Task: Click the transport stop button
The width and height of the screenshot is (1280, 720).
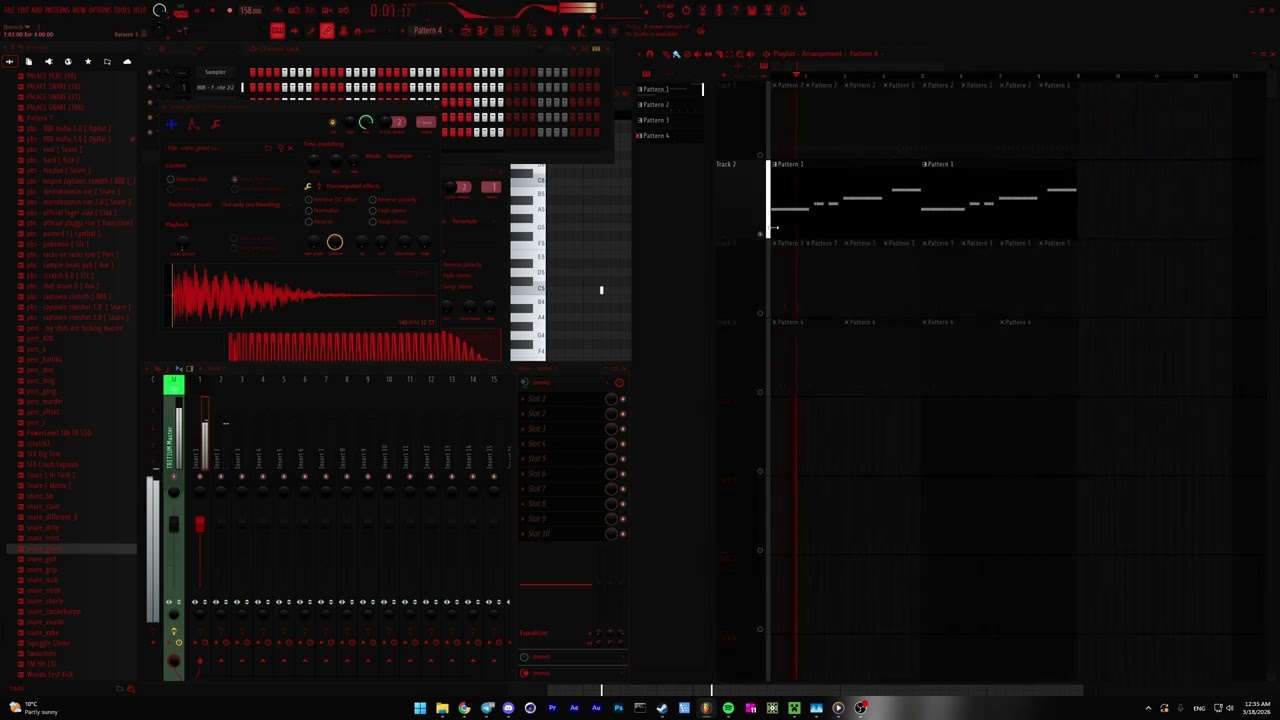Action: tap(212, 11)
